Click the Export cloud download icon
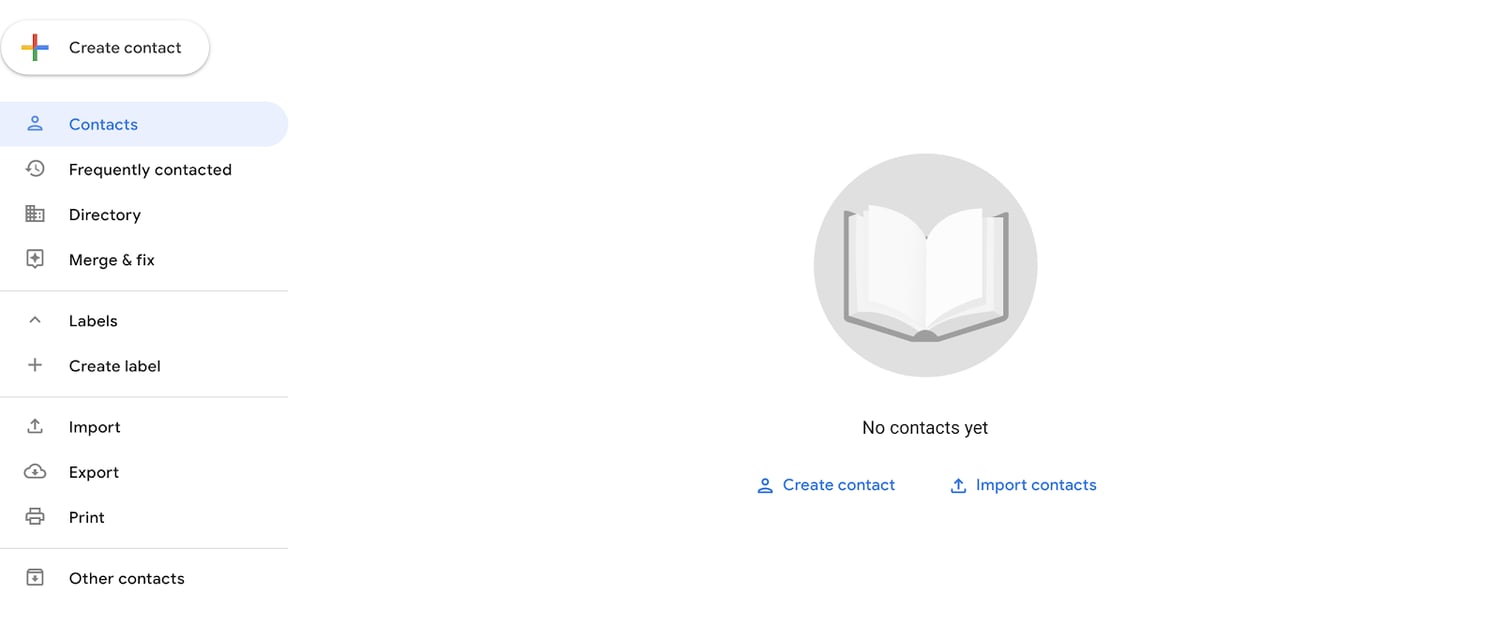 pos(35,471)
